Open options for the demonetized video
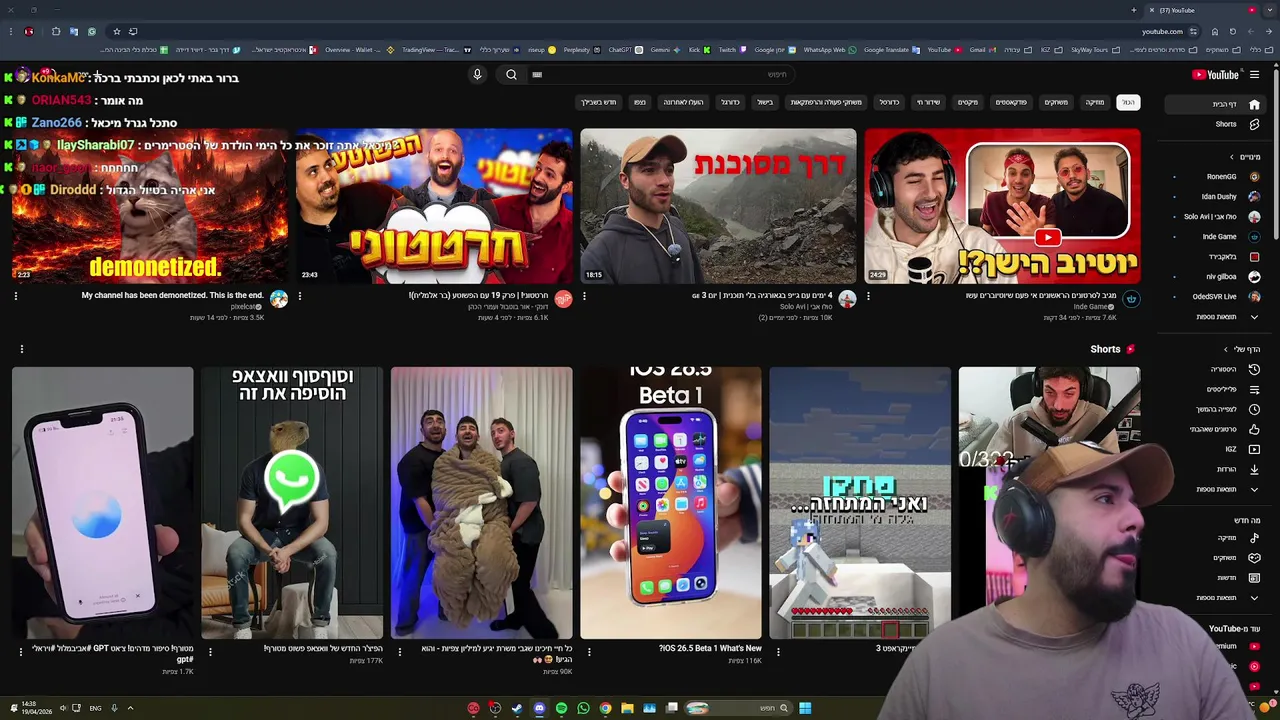The width and height of the screenshot is (1280, 720). (16, 296)
